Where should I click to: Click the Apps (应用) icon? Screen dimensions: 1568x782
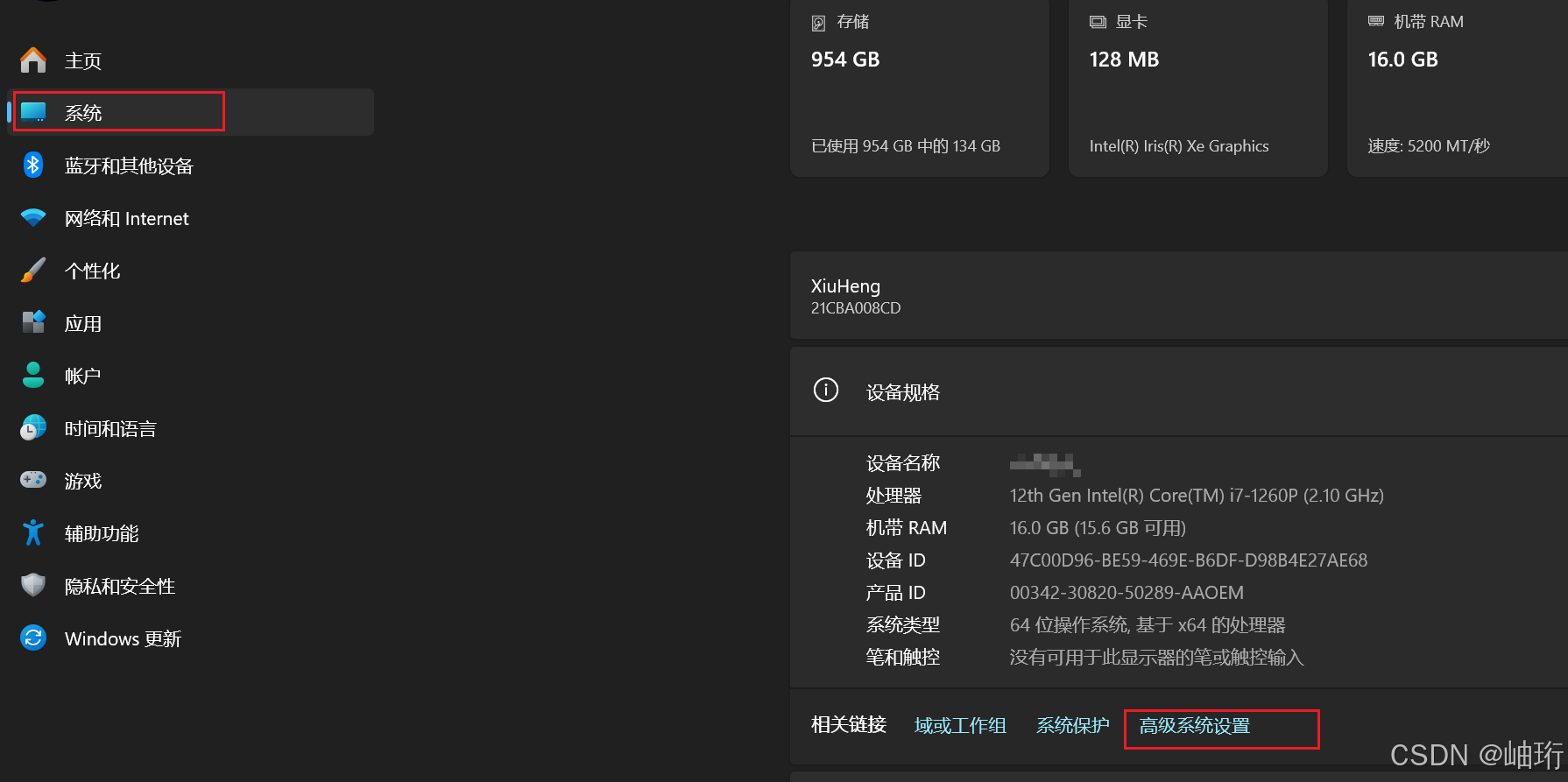(x=33, y=322)
